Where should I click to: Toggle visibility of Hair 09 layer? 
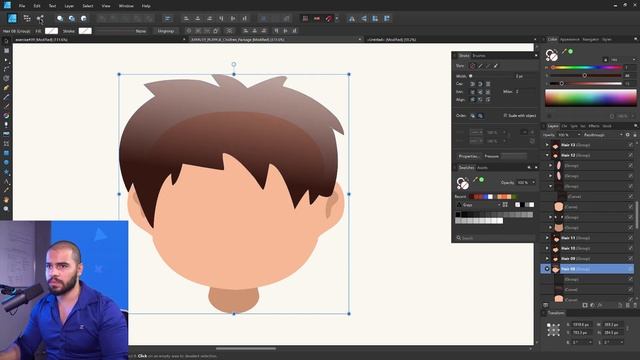coord(631,258)
